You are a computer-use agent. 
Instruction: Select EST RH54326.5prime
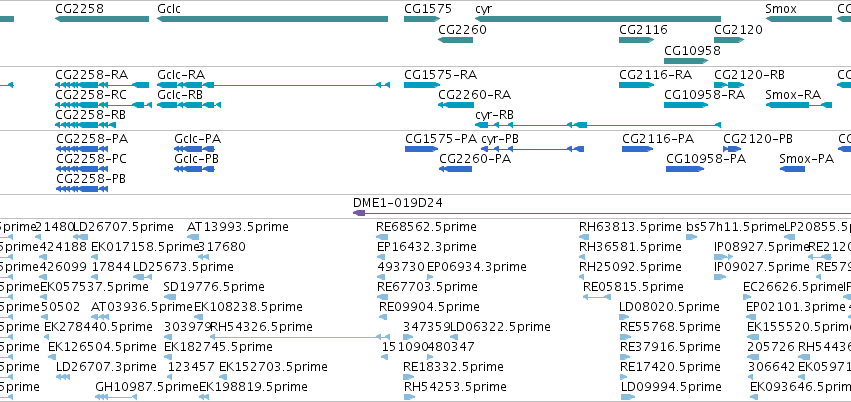coord(261,327)
